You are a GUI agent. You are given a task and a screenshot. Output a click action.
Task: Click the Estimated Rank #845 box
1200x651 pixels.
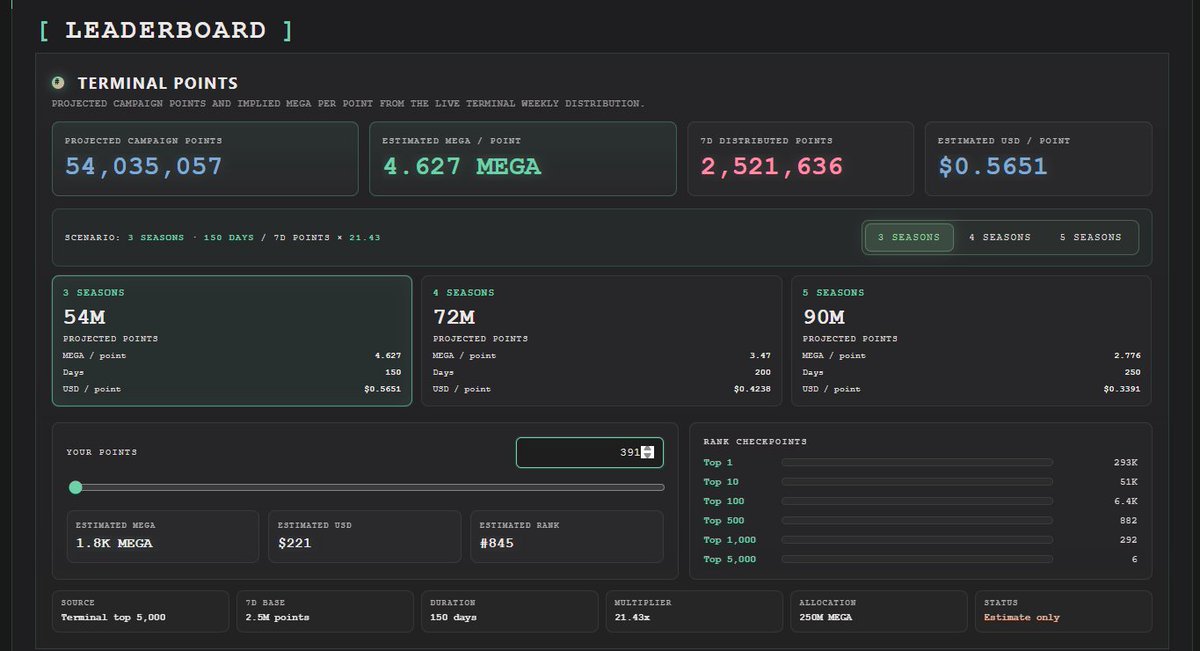pyautogui.click(x=567, y=536)
